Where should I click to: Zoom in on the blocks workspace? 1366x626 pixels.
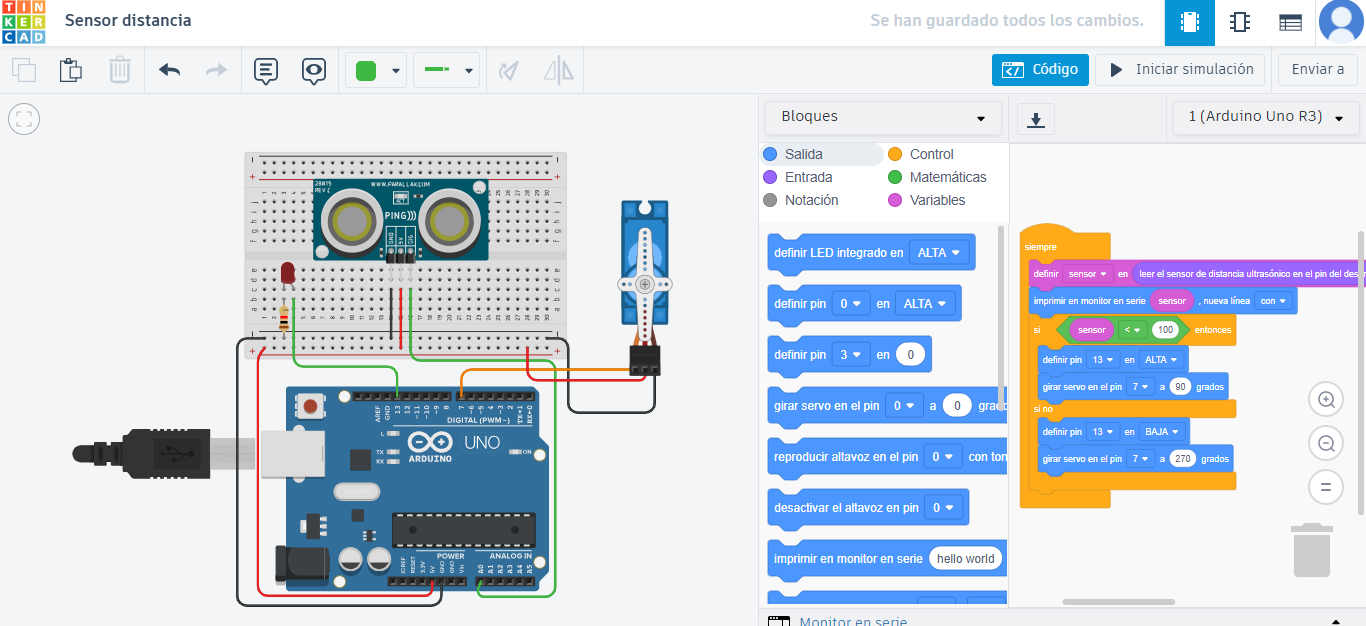coord(1326,400)
